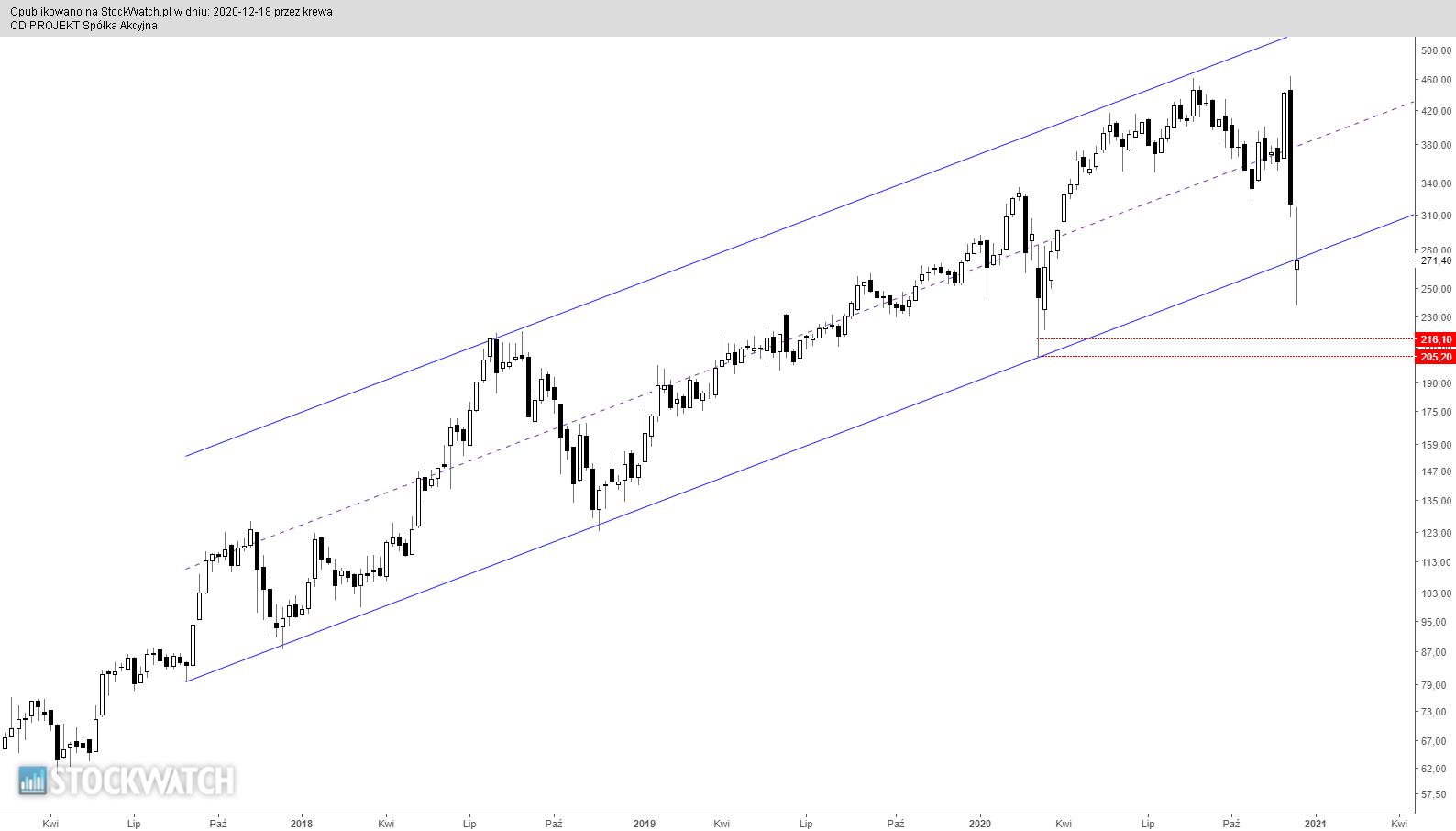This screenshot has height=831, width=1456.
Task: Click the 103,00 price axis label
Action: tap(1436, 593)
